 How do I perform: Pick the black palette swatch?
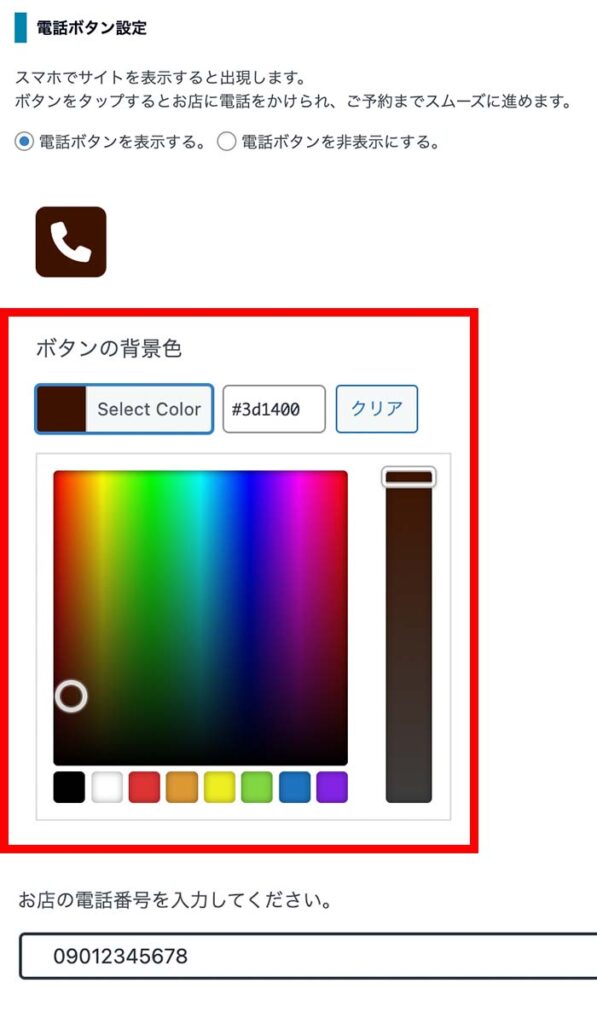click(x=69, y=787)
